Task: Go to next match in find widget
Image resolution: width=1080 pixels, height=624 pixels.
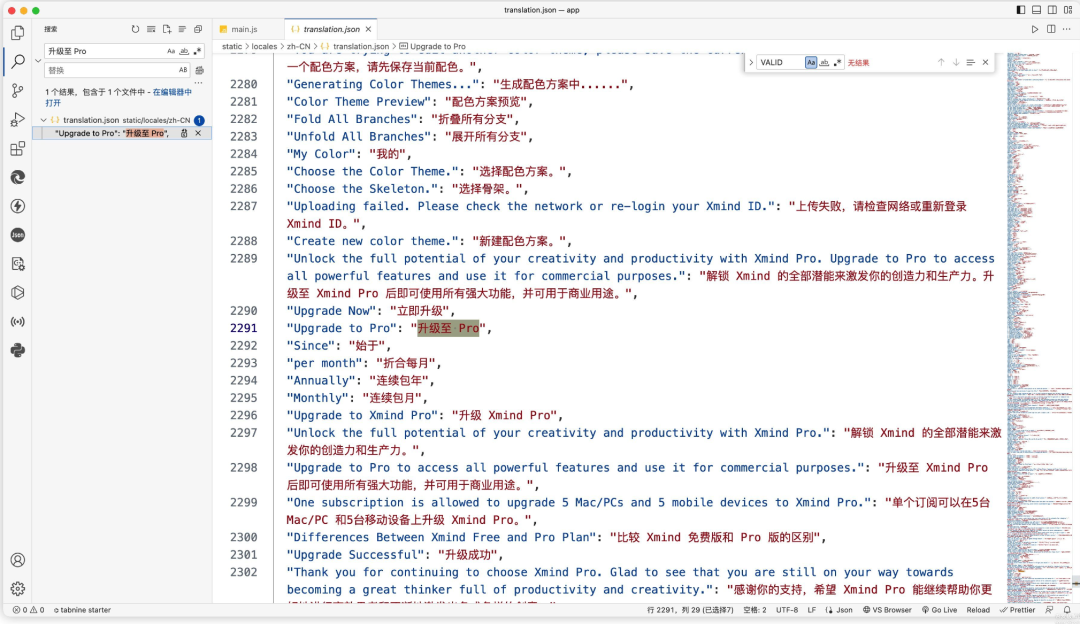Action: pyautogui.click(x=956, y=62)
